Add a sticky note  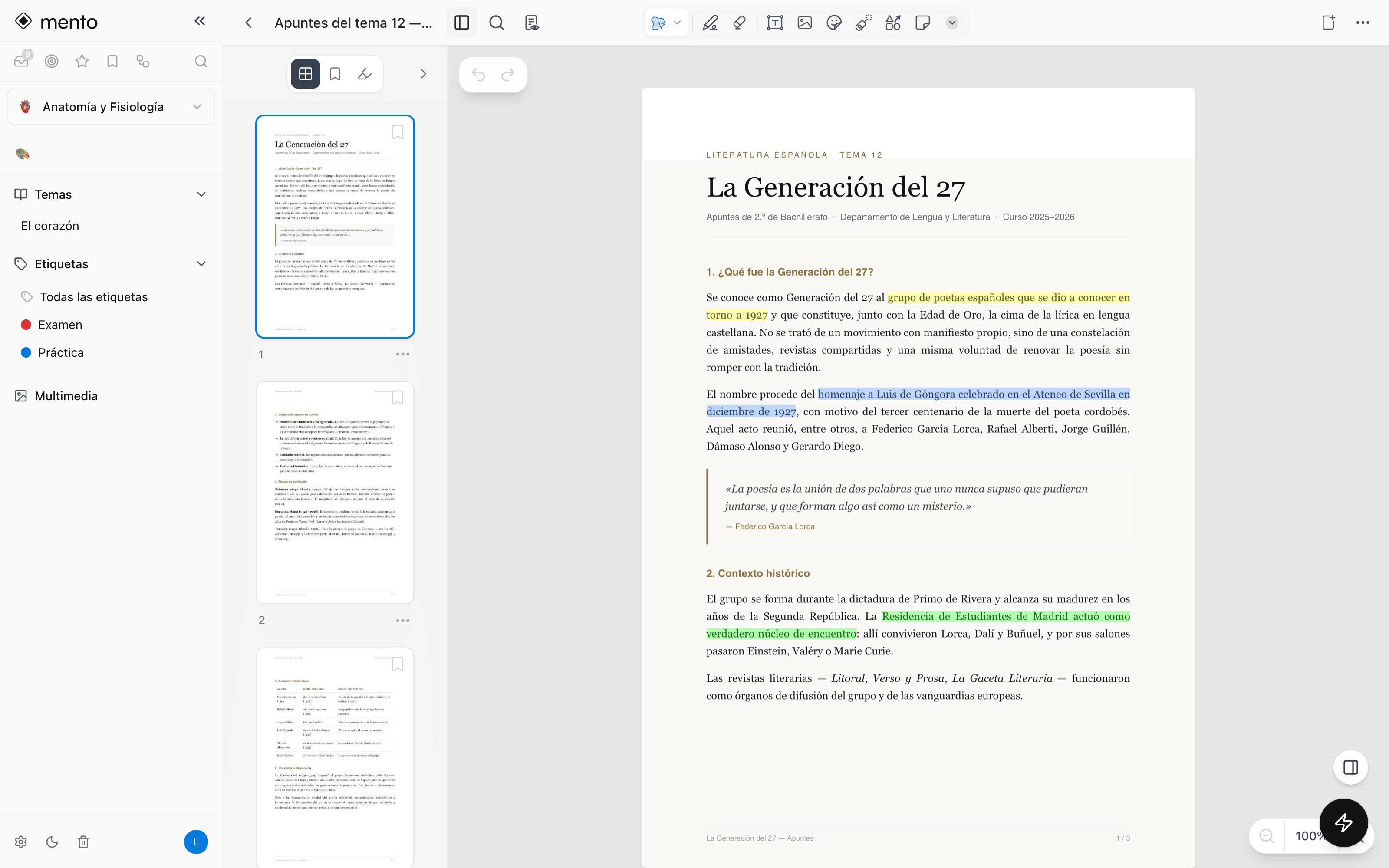click(922, 23)
